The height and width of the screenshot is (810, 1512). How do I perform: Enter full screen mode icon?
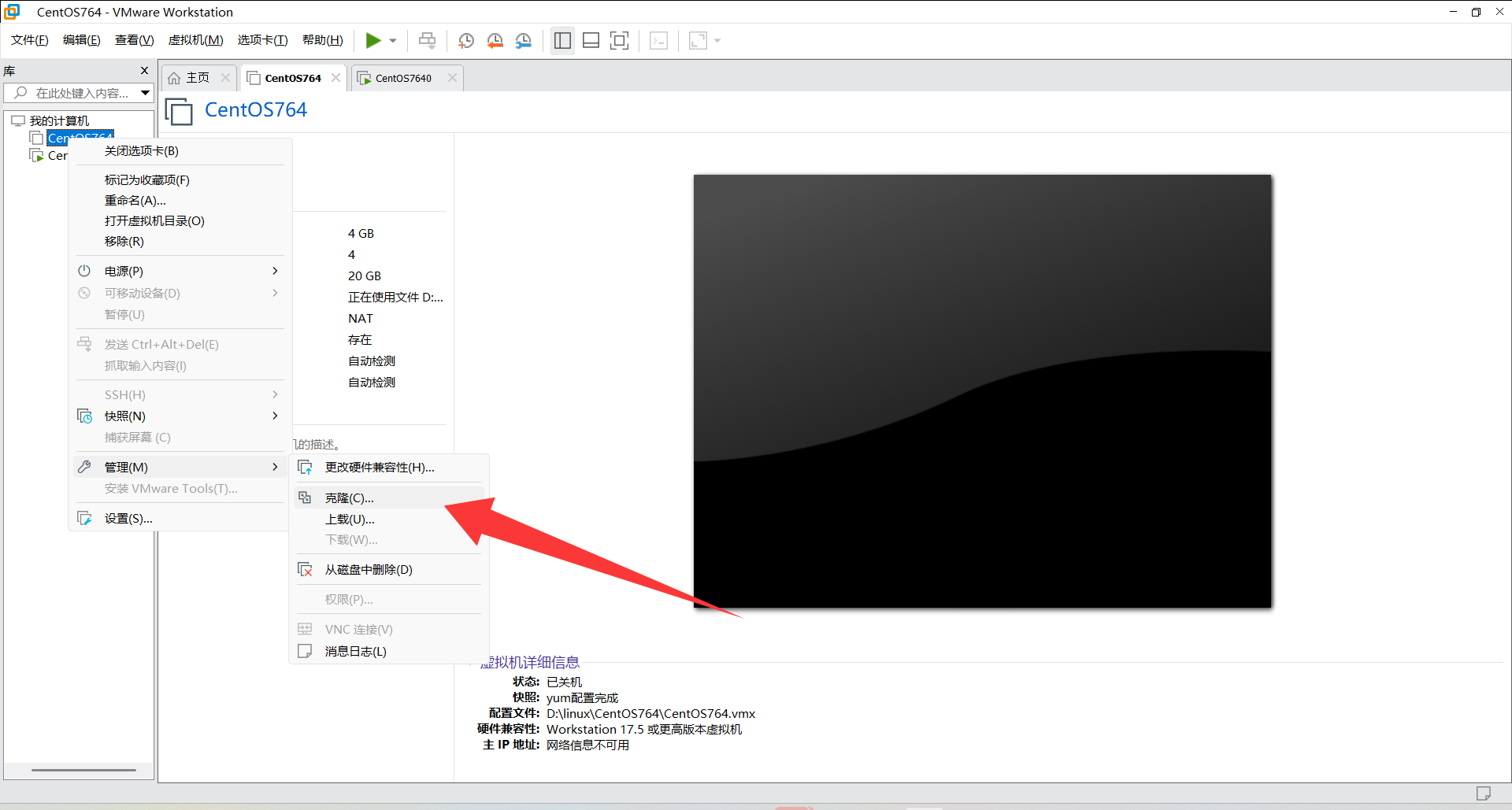620,40
